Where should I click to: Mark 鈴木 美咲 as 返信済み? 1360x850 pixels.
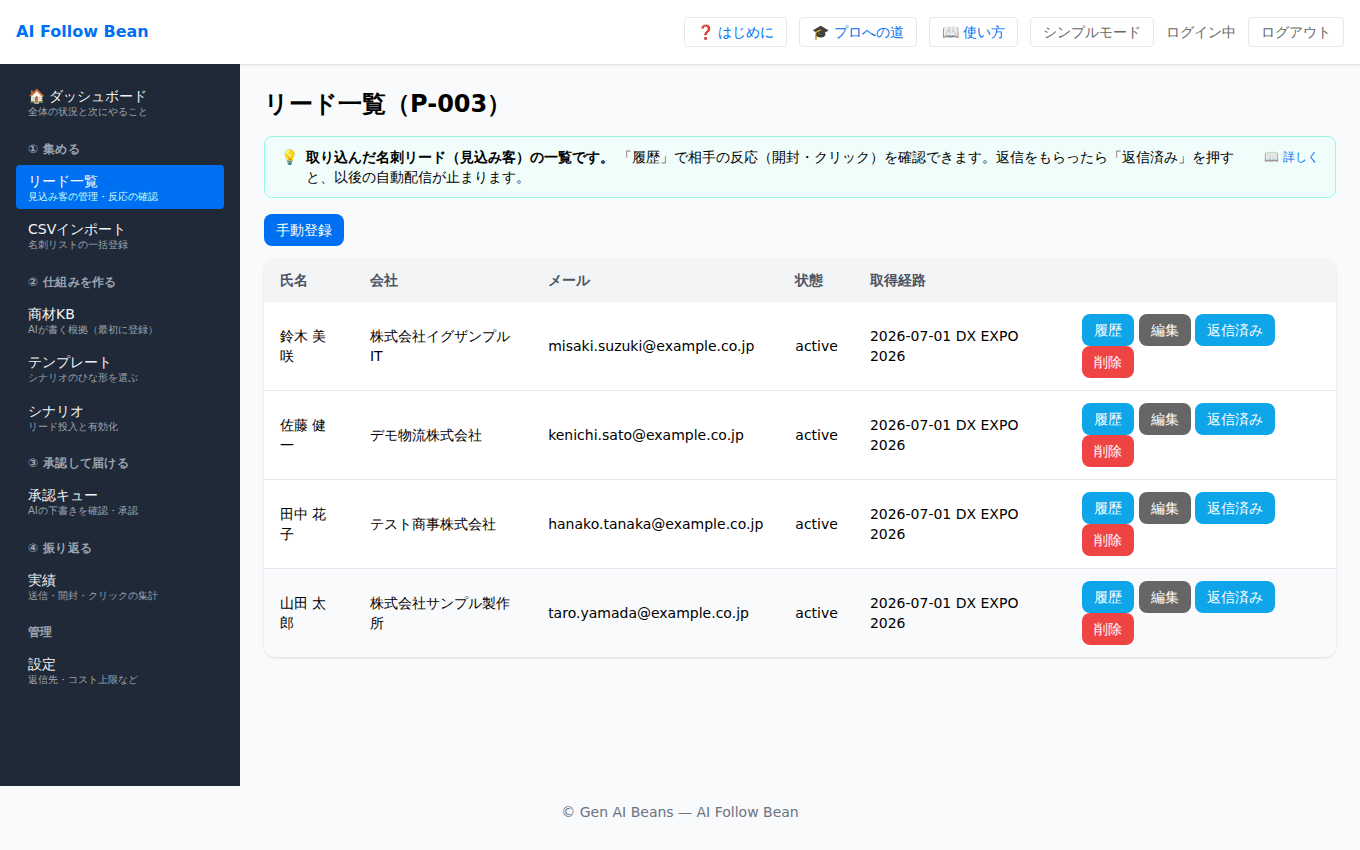coord(1235,330)
